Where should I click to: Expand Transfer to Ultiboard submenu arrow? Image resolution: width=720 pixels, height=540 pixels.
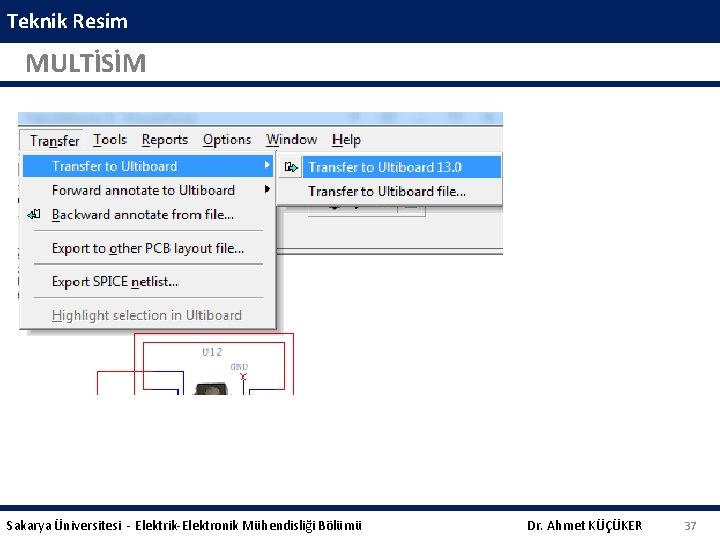(267, 165)
